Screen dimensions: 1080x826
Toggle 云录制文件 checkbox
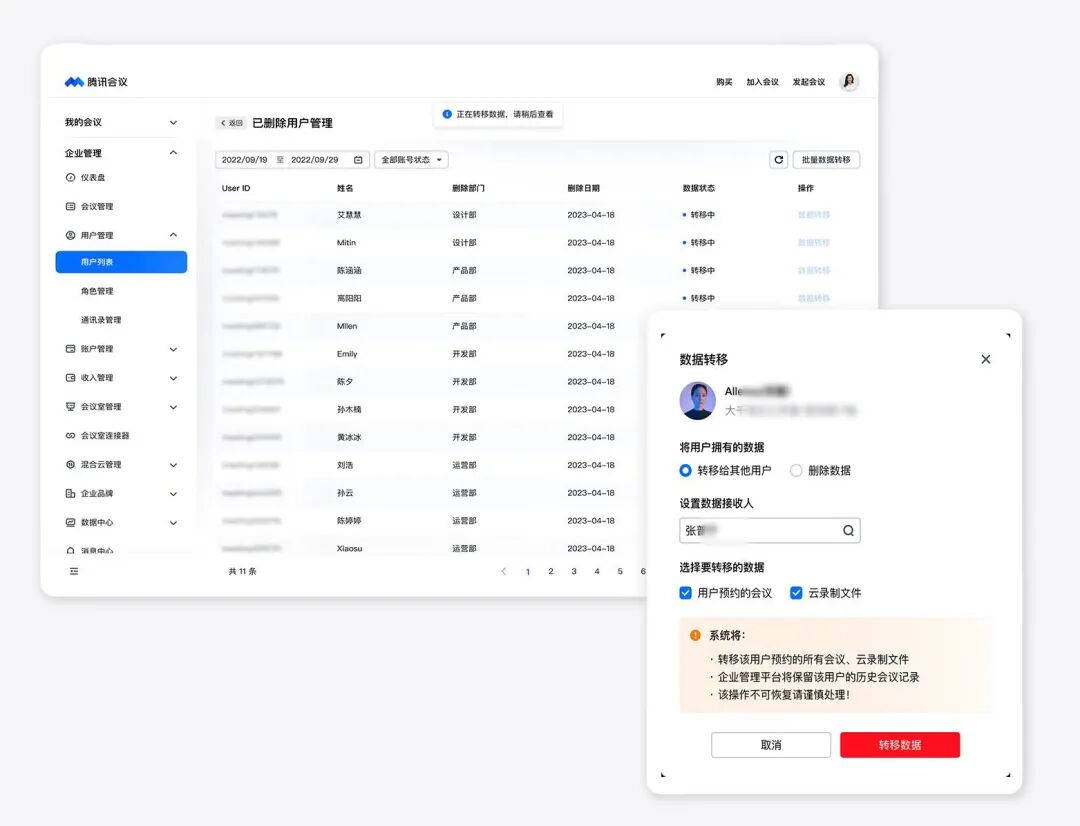coord(796,593)
